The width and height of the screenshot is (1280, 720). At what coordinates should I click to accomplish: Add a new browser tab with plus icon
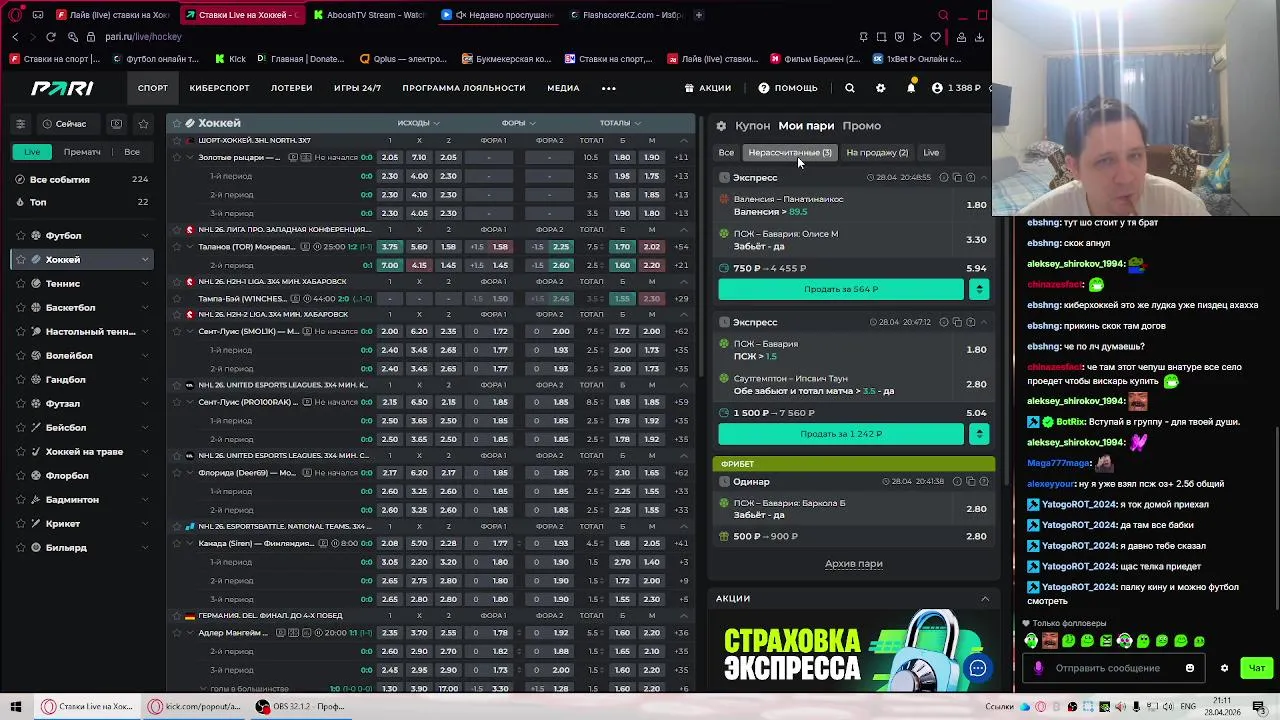[x=698, y=15]
